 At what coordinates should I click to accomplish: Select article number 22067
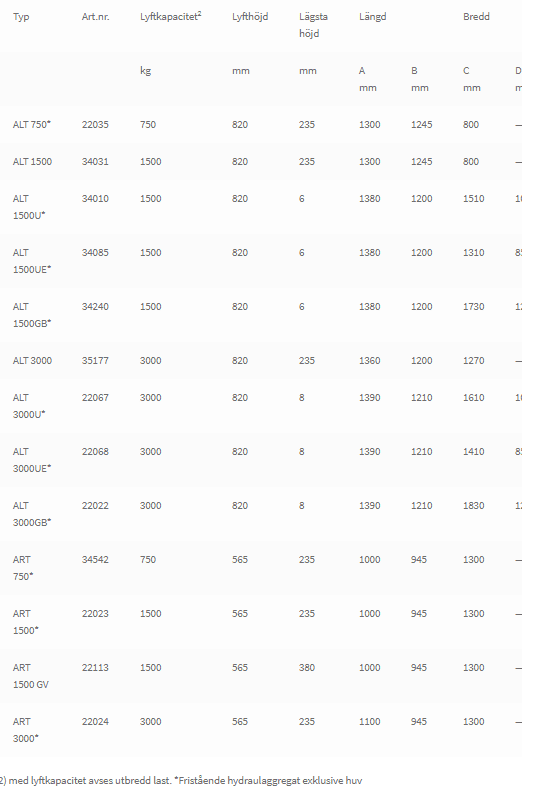(x=95, y=398)
